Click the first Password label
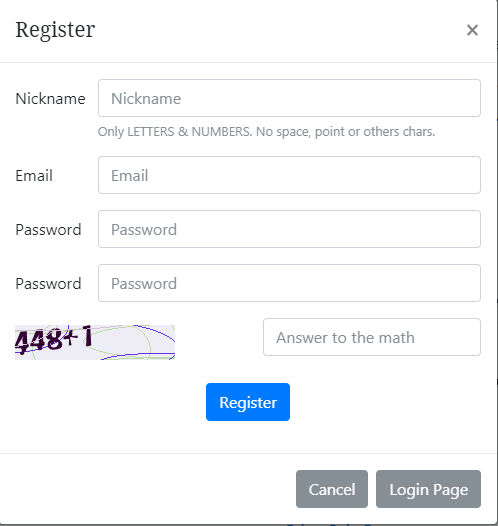The image size is (498, 526). pyautogui.click(x=48, y=230)
